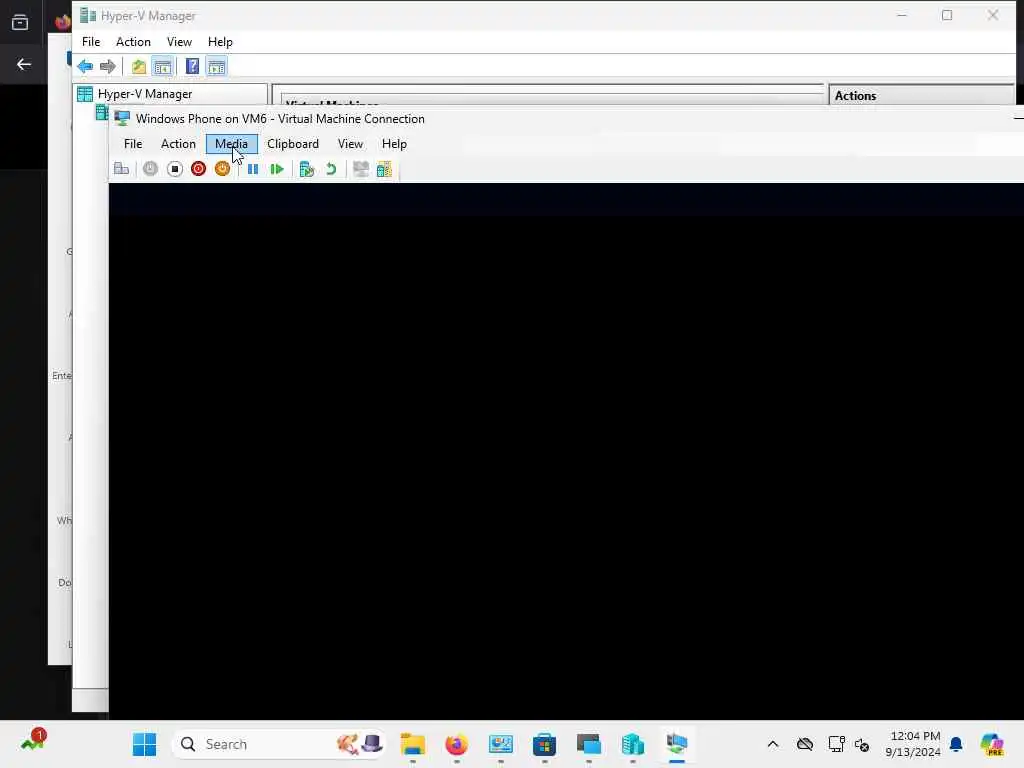Click the stock widget taskbar icon
Screen dimensions: 1024x768
point(32,742)
